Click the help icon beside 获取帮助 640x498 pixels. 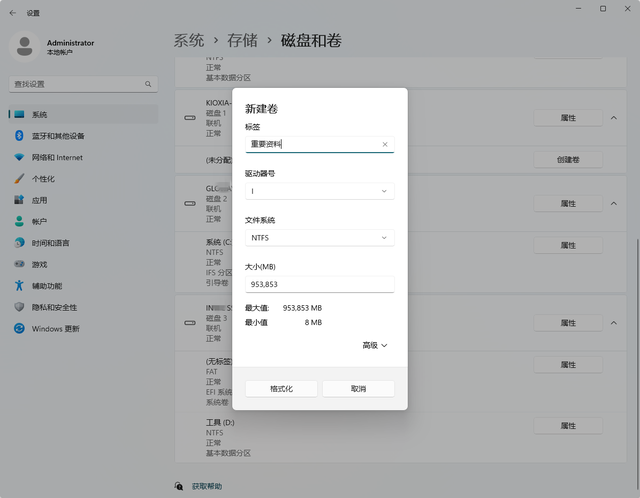[x=179, y=486]
